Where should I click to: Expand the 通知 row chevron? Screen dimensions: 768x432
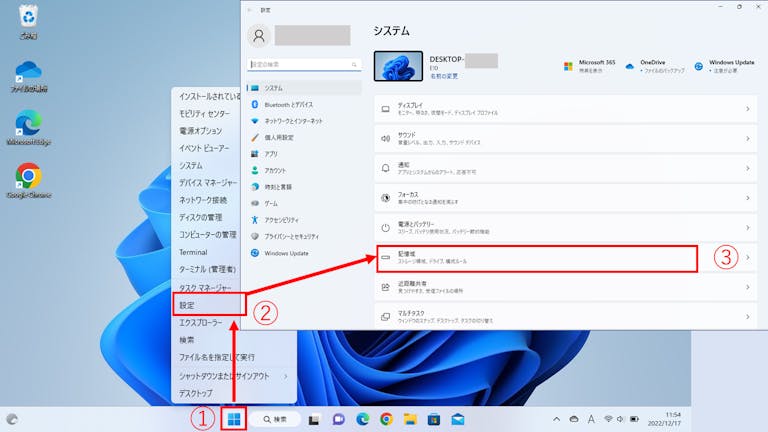point(747,168)
